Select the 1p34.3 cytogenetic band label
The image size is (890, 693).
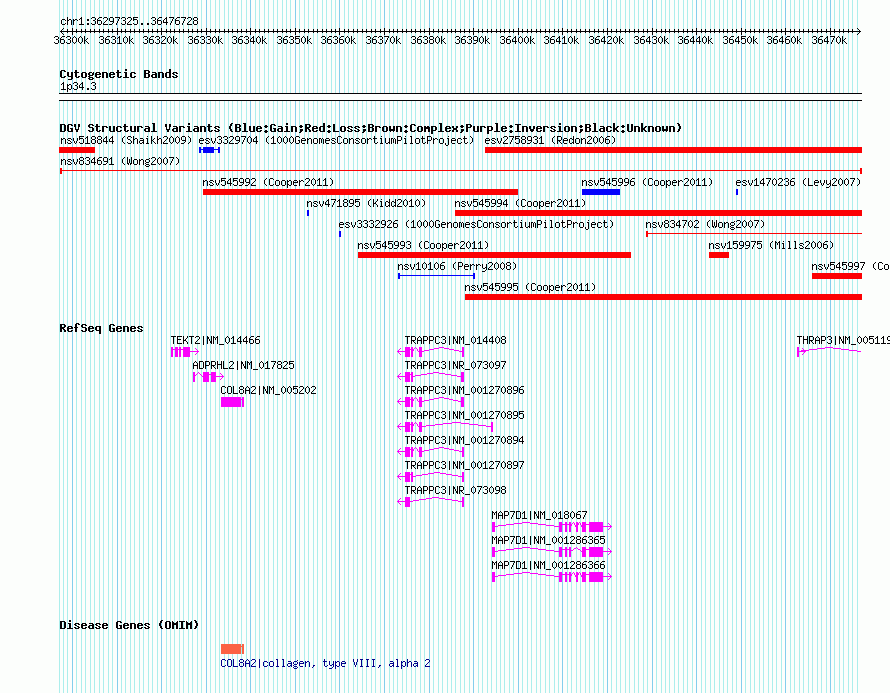(78, 87)
